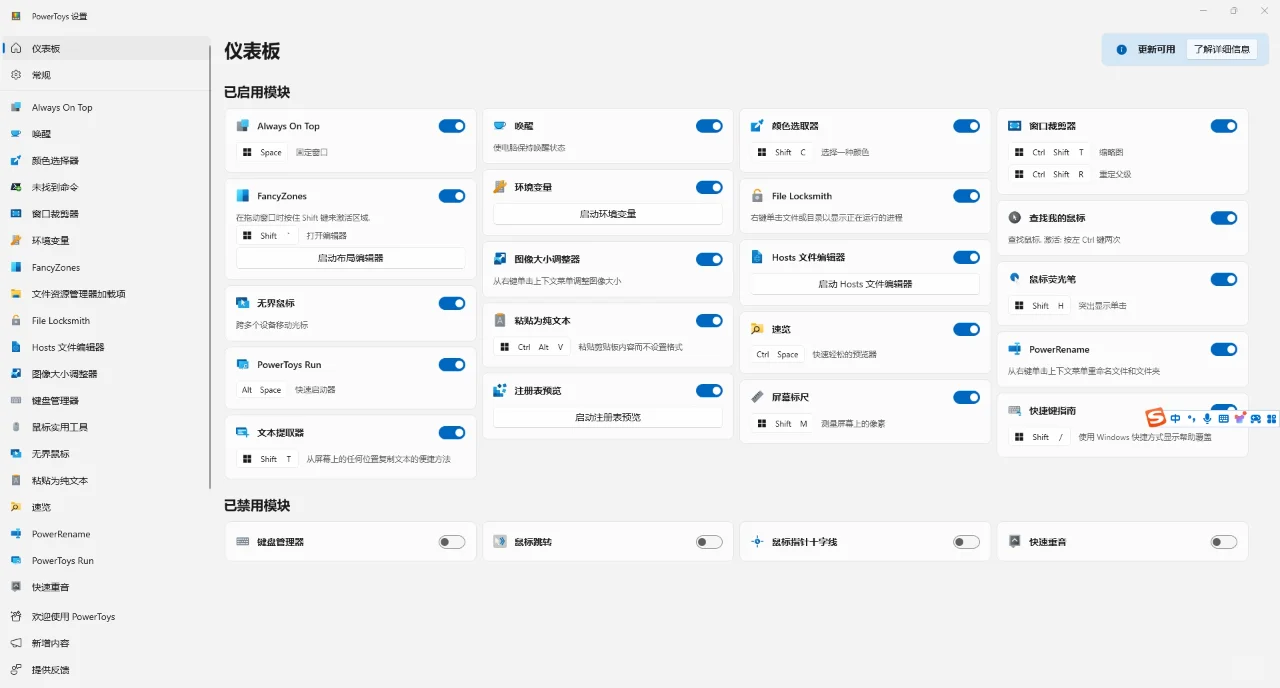Turn off the 粘贴为纯文本 card toggle

click(x=709, y=321)
